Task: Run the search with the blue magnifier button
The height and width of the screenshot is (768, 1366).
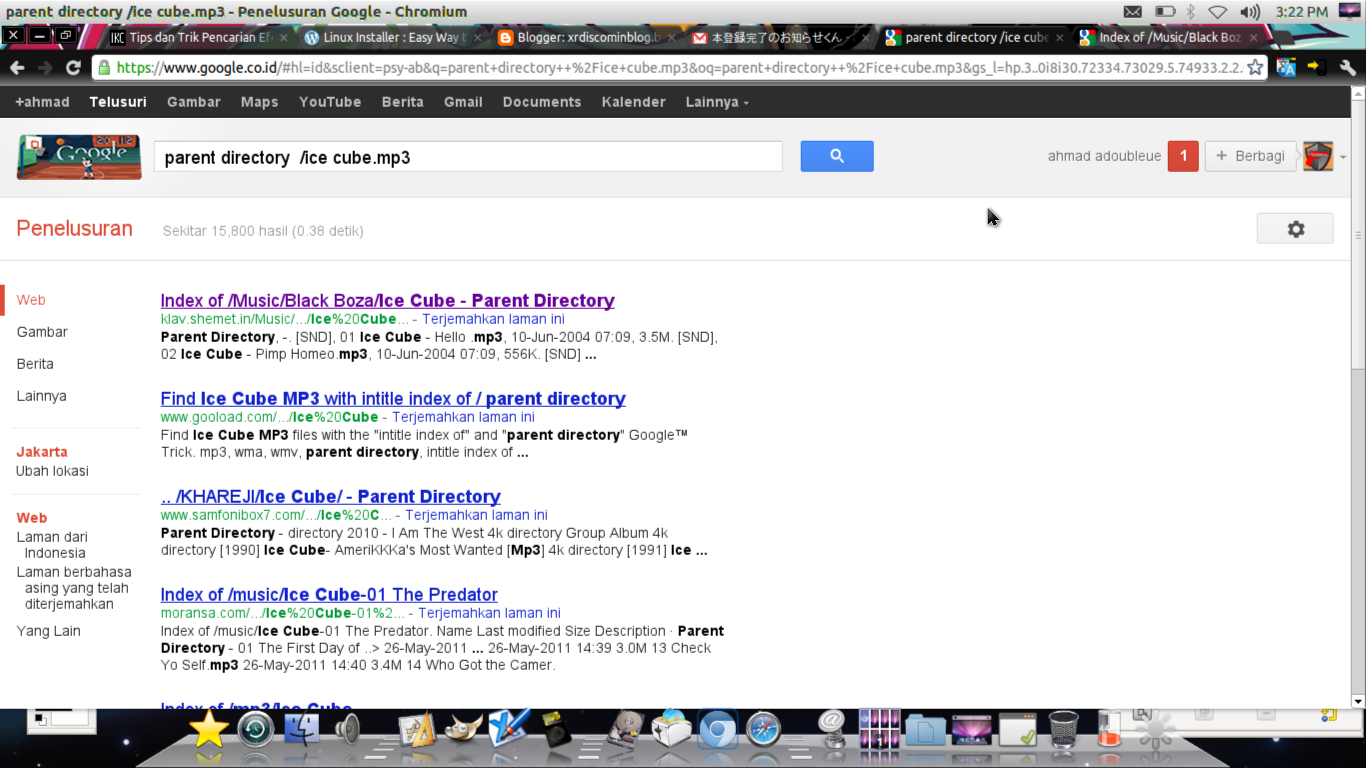Action: pos(837,156)
